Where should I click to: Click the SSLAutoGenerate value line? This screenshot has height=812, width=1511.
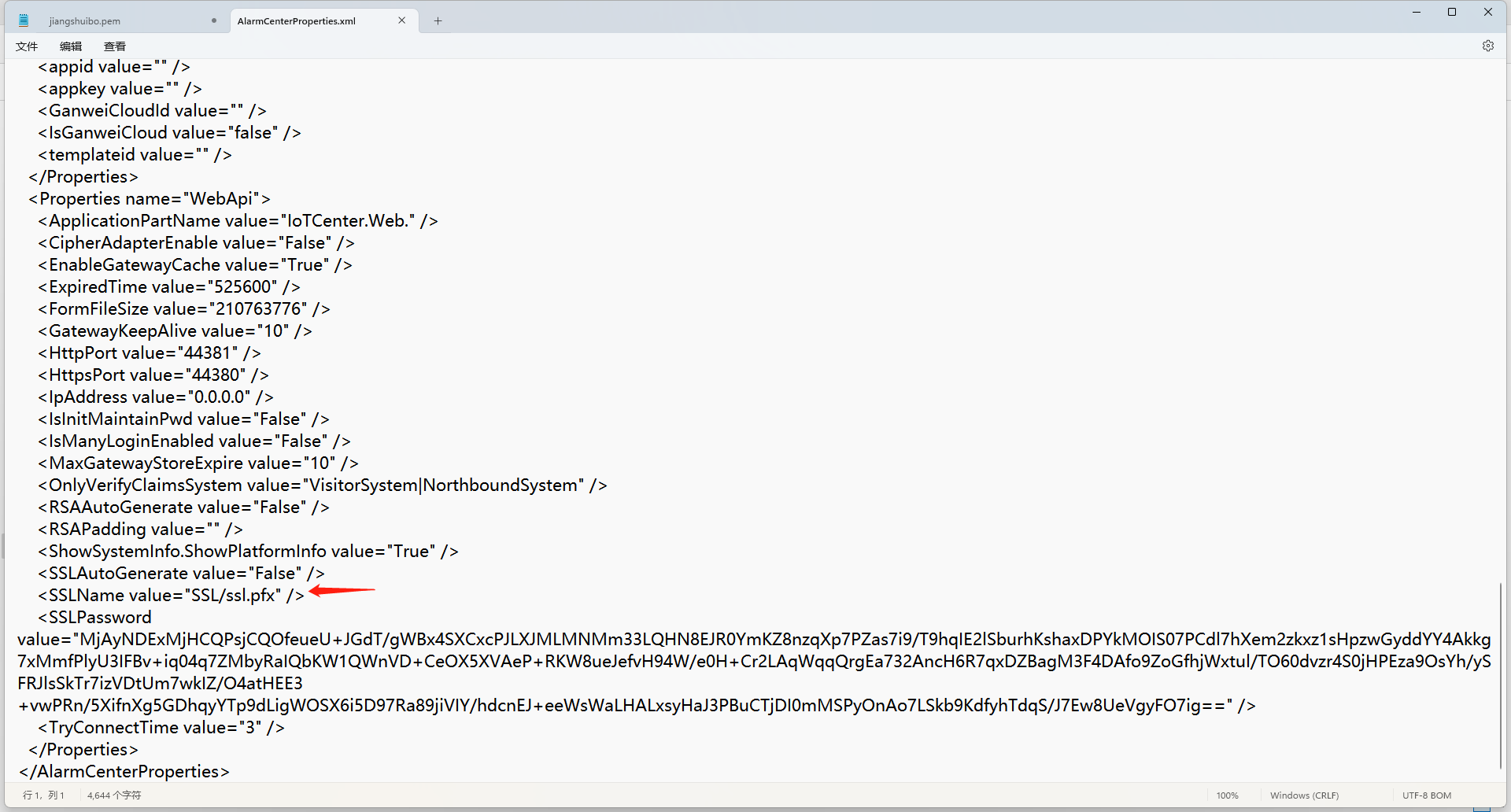tap(181, 574)
